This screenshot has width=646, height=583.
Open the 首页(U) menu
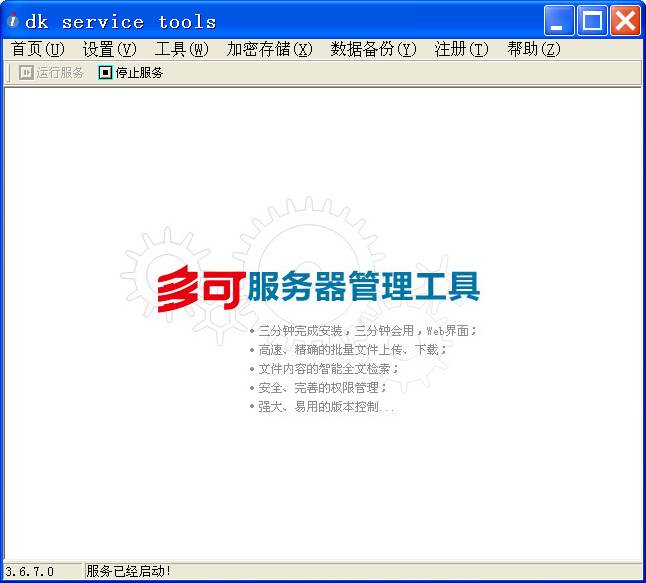pyautogui.click(x=37, y=49)
